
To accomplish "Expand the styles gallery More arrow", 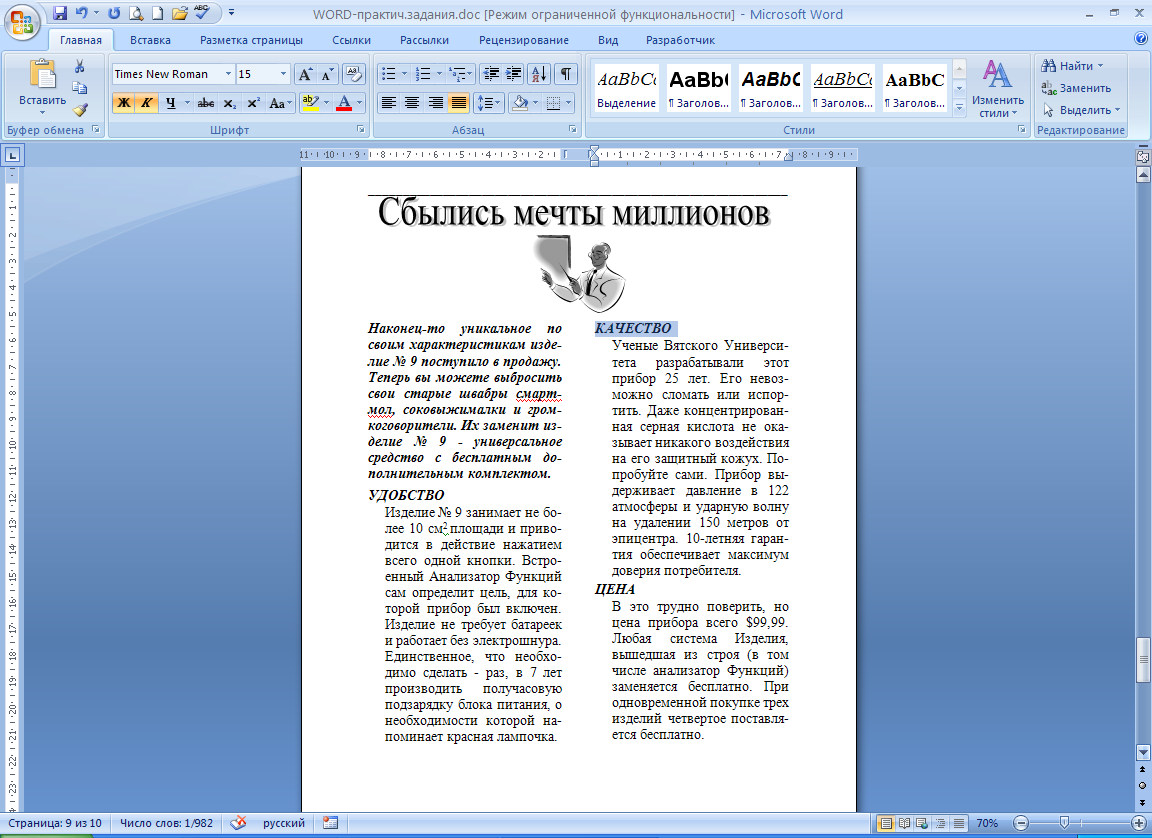I will pos(959,107).
